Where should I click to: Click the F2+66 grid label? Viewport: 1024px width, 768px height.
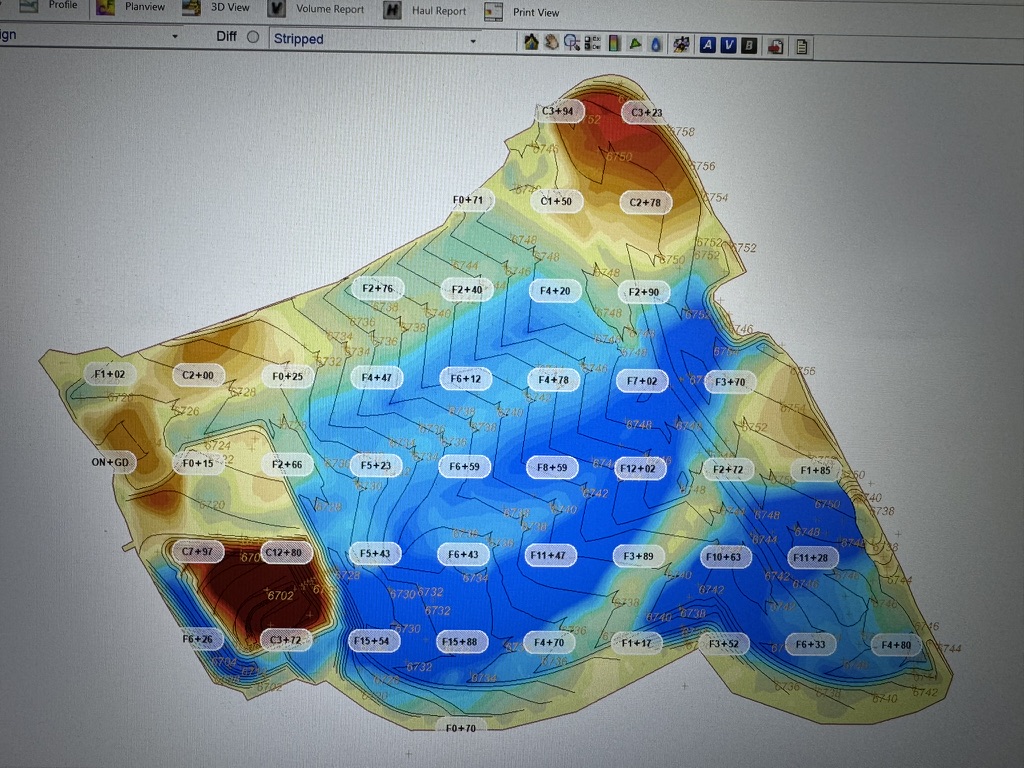click(x=287, y=464)
